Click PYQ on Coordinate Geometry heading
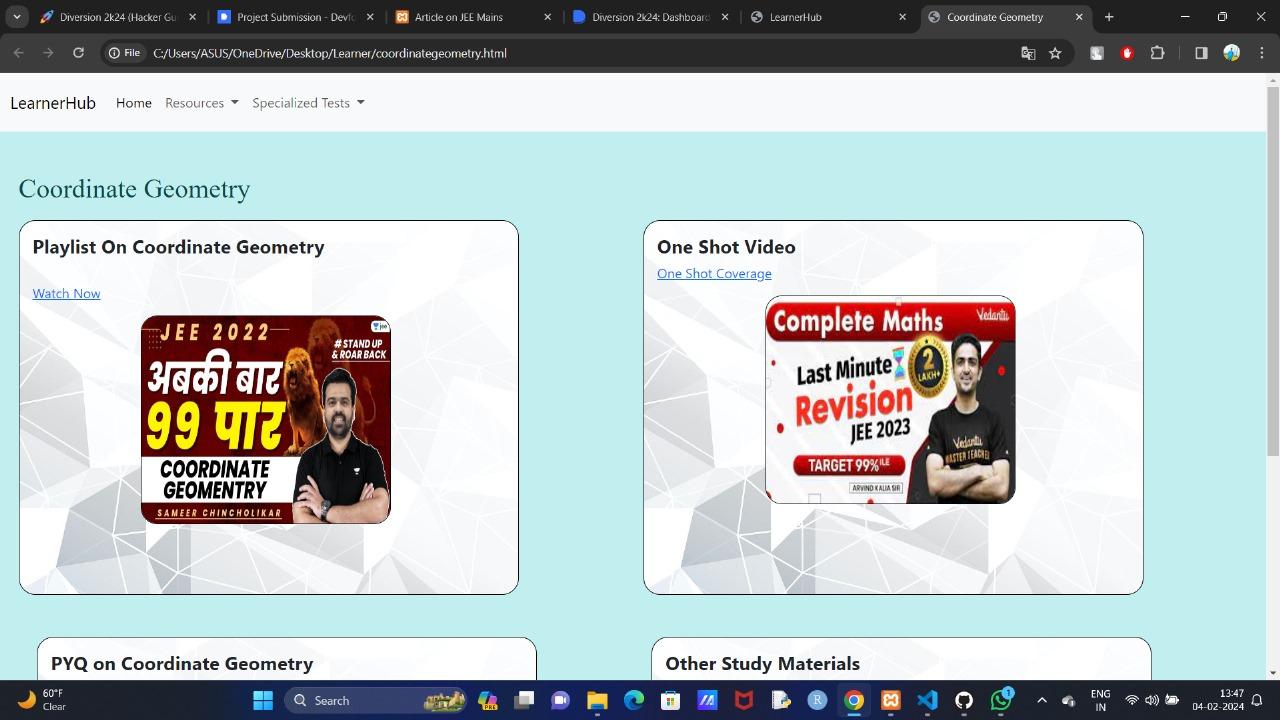Image resolution: width=1280 pixels, height=720 pixels. click(182, 664)
